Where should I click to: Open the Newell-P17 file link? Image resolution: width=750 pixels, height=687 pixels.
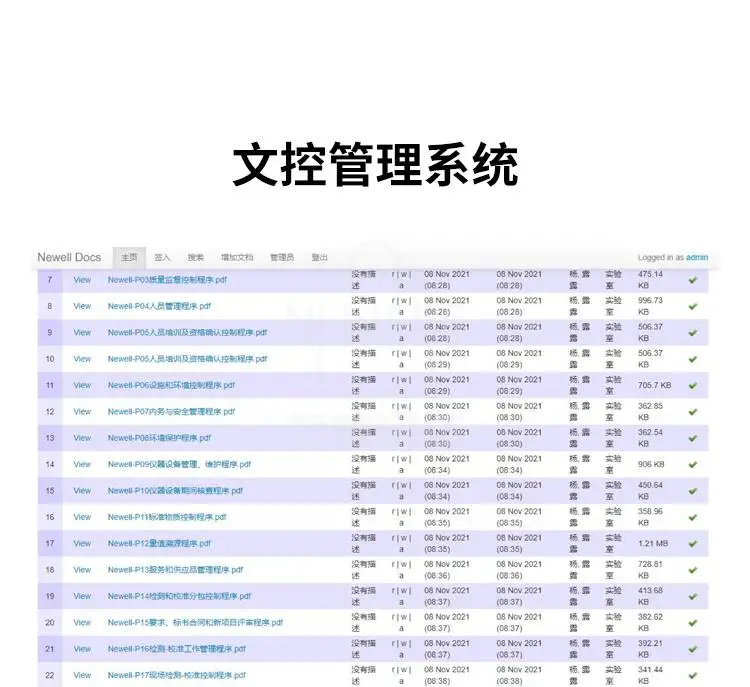(x=176, y=676)
